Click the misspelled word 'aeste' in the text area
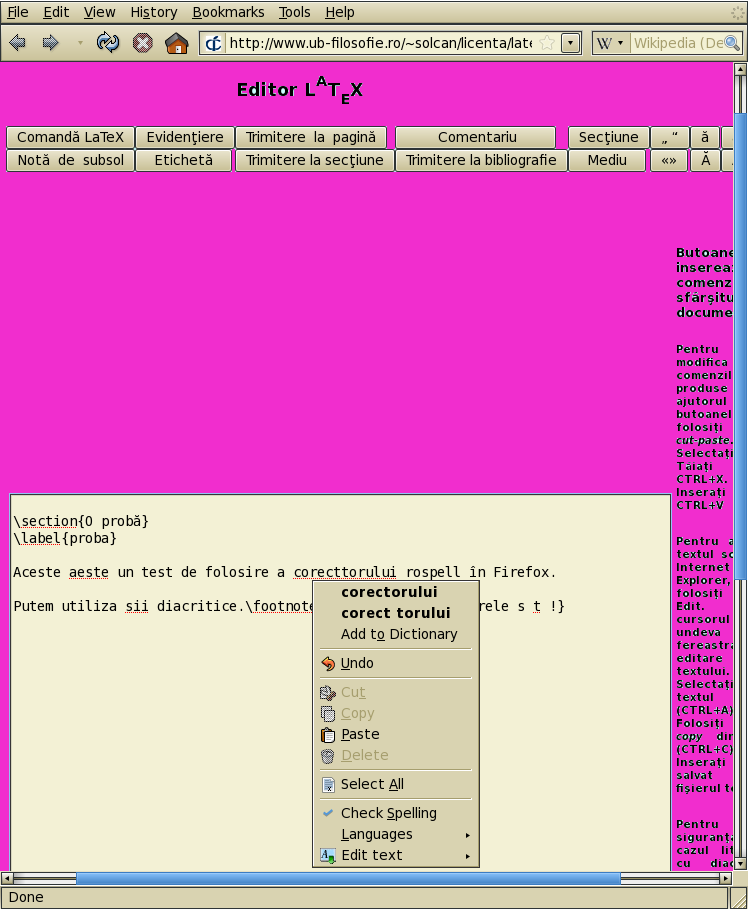Image resolution: width=748 pixels, height=909 pixels. point(89,572)
